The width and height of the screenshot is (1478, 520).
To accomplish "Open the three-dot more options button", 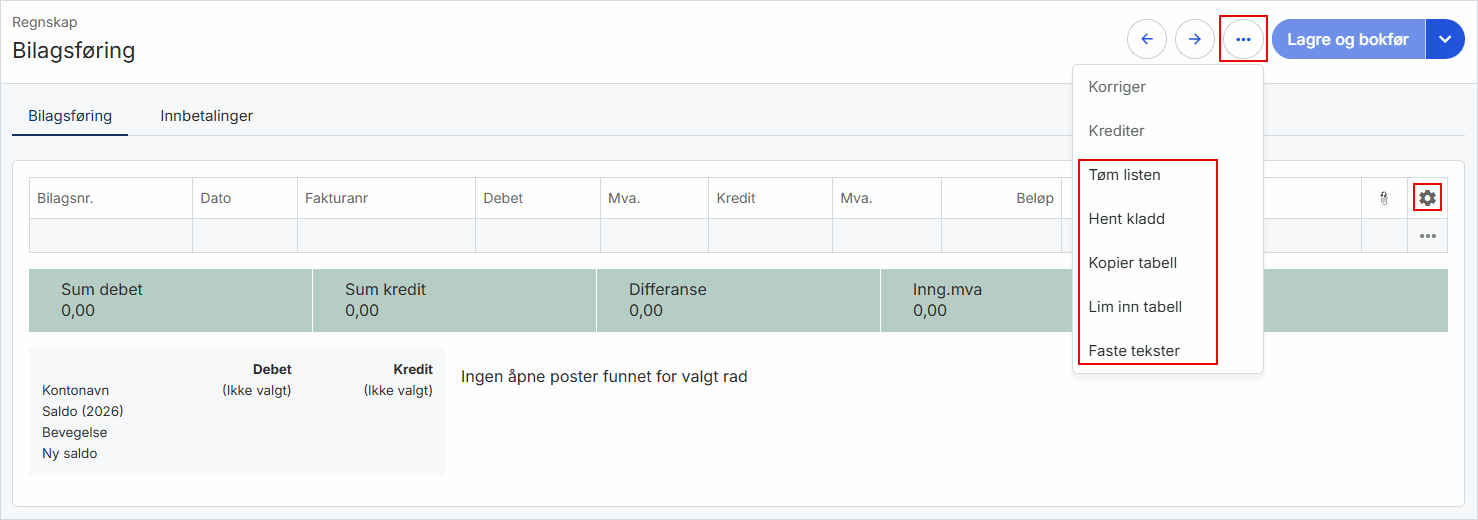I will point(1243,39).
